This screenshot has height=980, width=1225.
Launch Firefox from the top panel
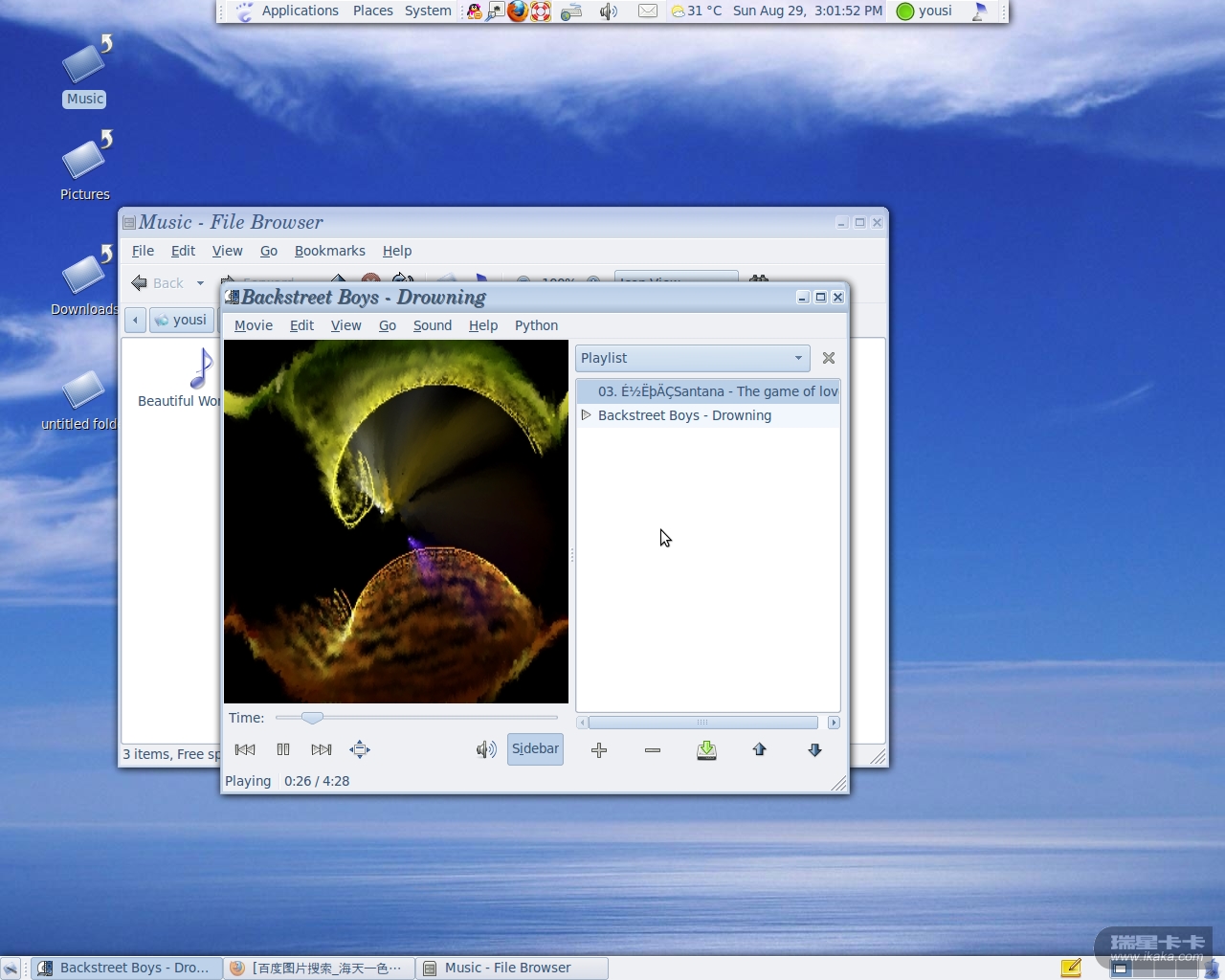point(518,11)
